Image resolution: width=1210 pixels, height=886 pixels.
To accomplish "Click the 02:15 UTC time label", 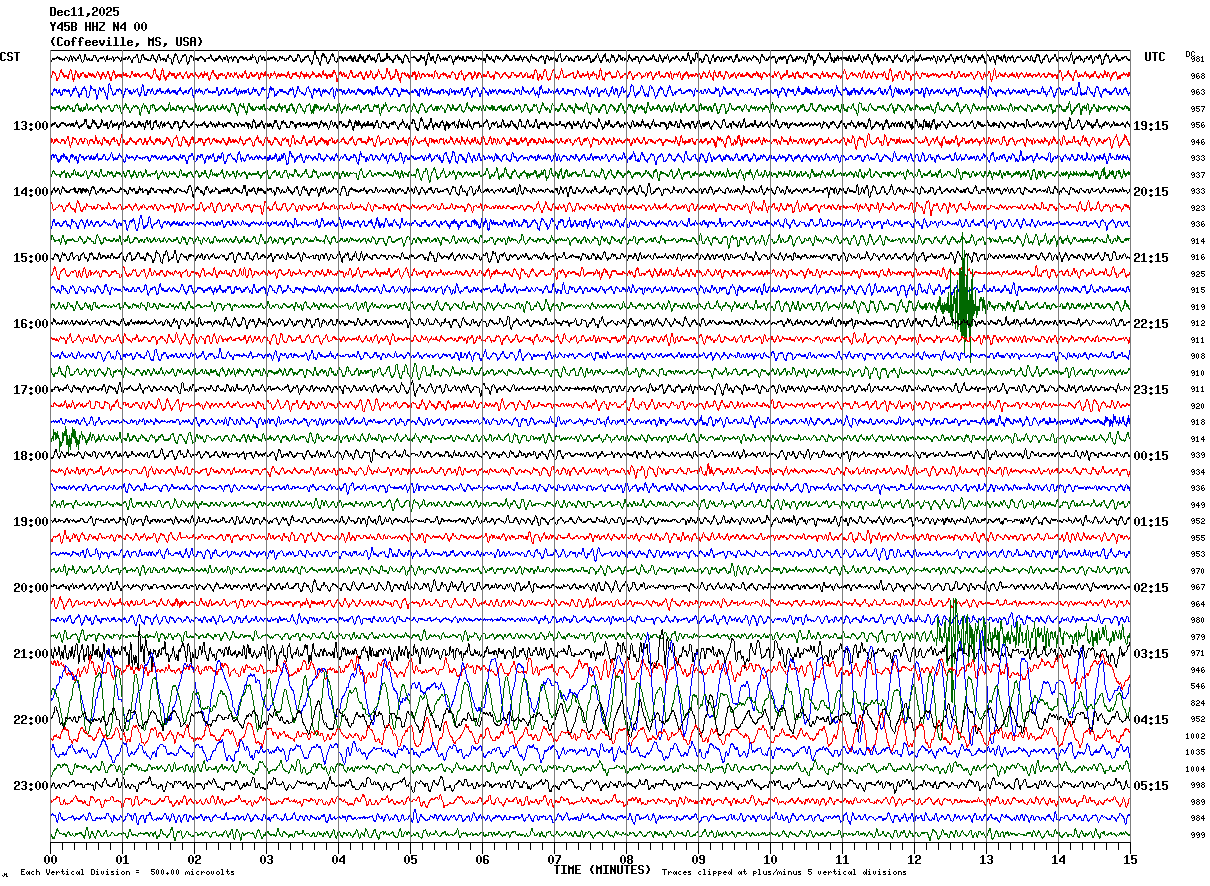I will tap(1151, 588).
